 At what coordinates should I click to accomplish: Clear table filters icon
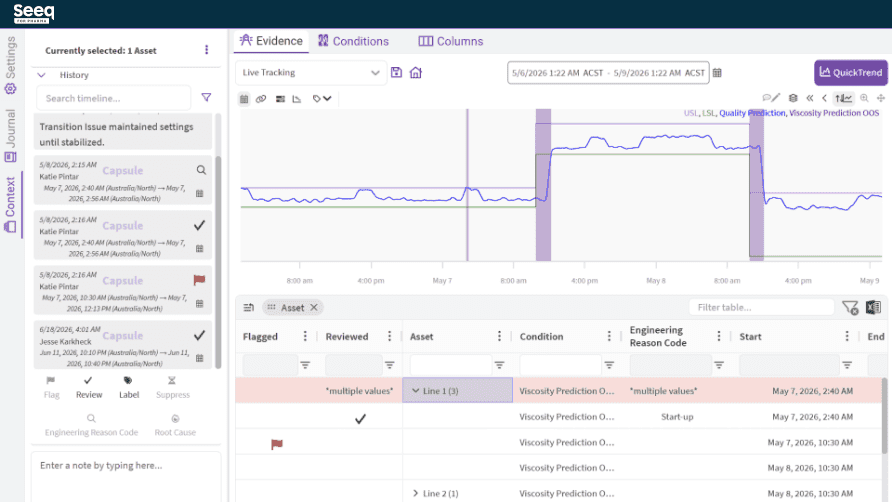[850, 307]
